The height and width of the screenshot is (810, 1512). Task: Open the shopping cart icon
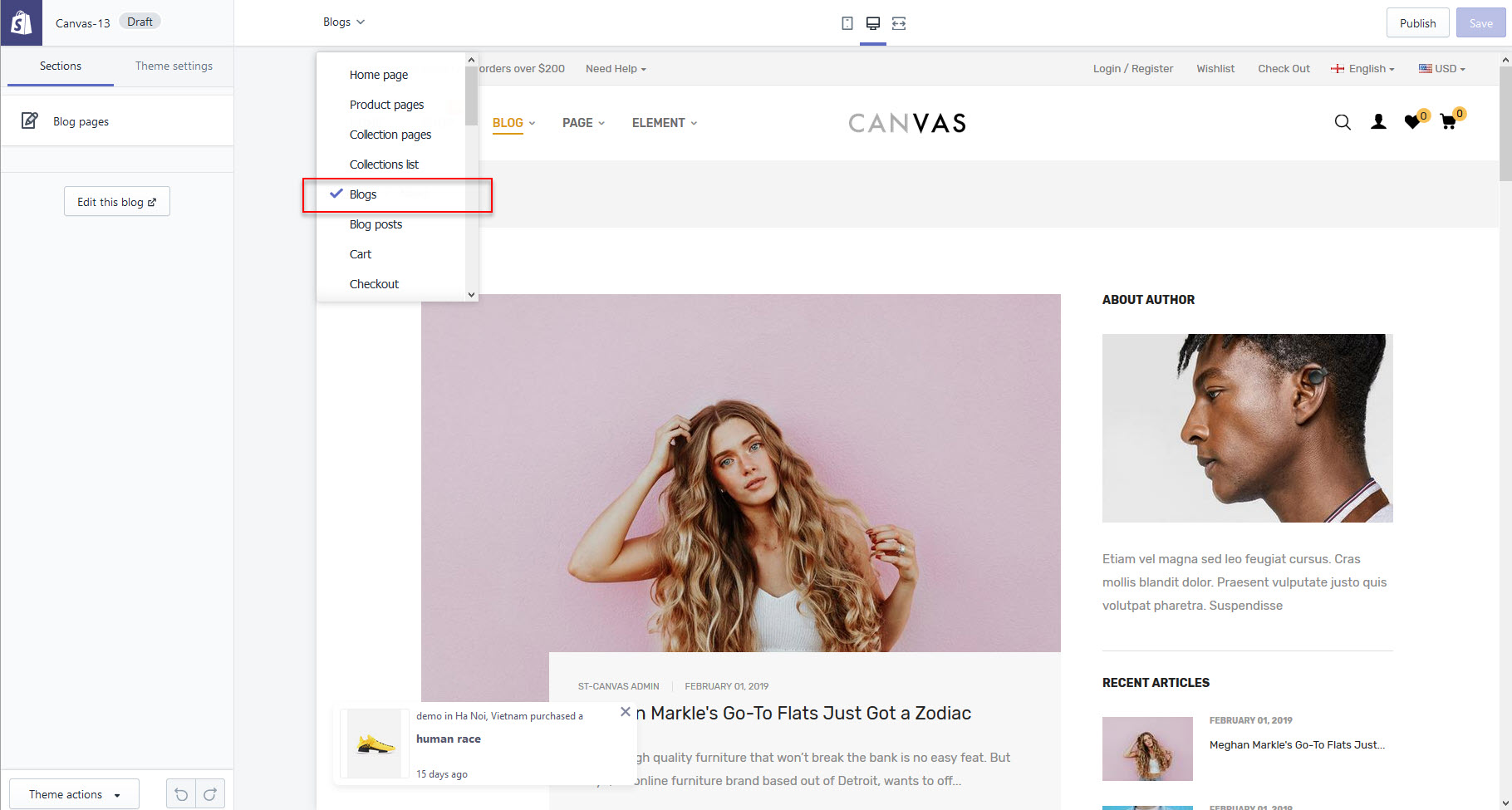tap(1449, 122)
